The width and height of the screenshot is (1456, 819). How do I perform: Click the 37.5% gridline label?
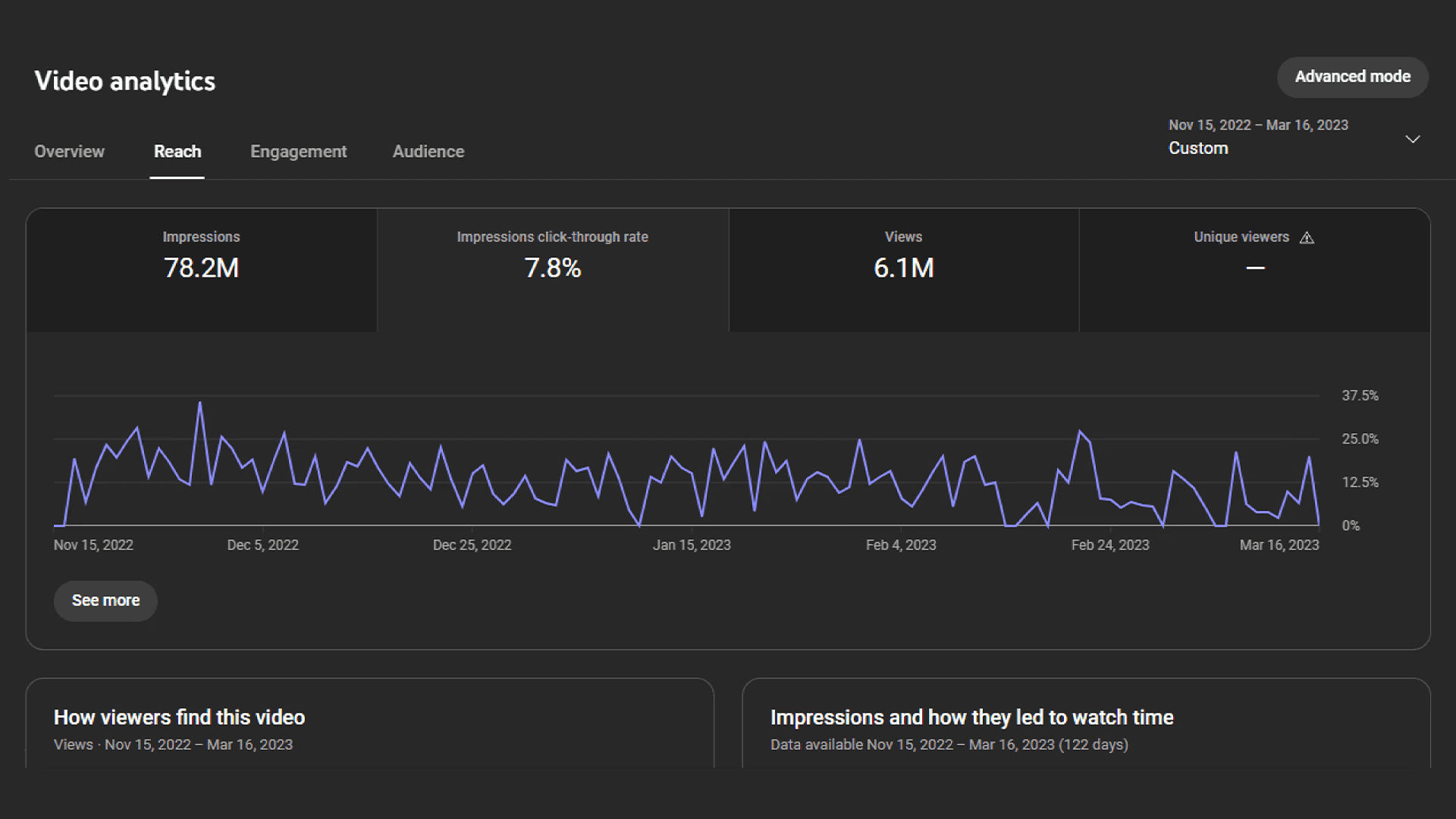coord(1360,396)
